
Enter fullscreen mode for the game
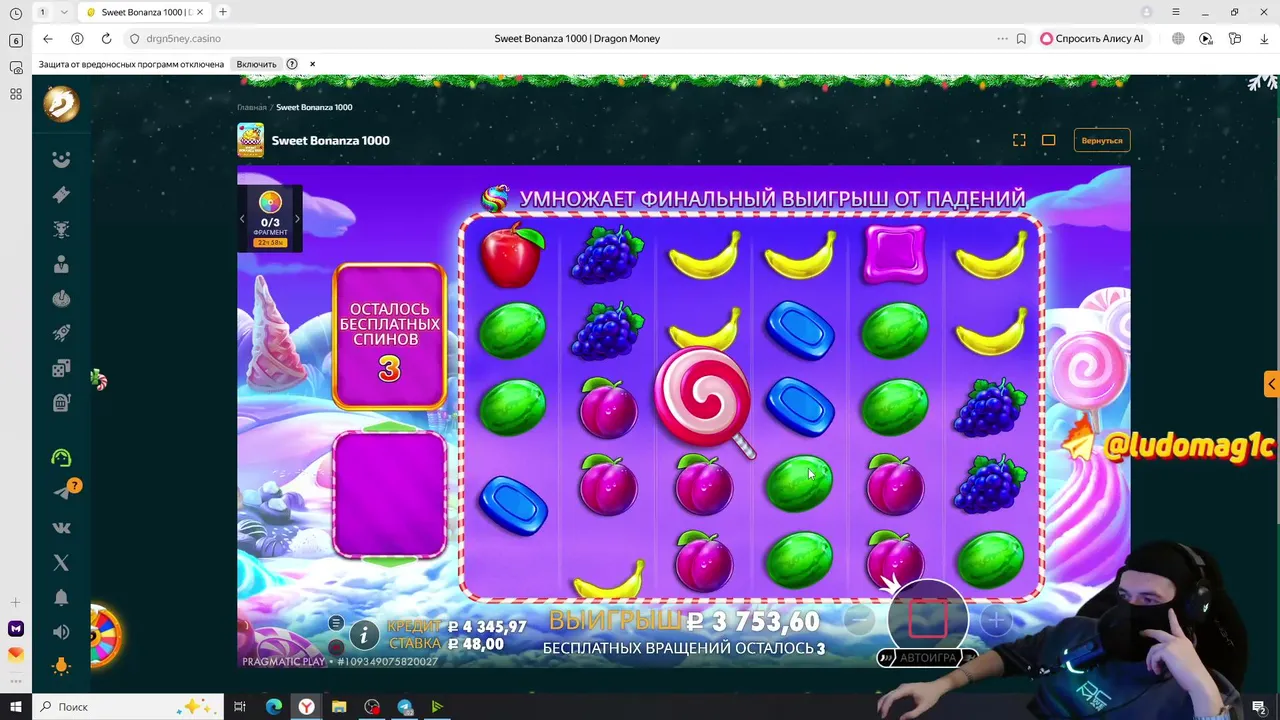[x=1019, y=140]
